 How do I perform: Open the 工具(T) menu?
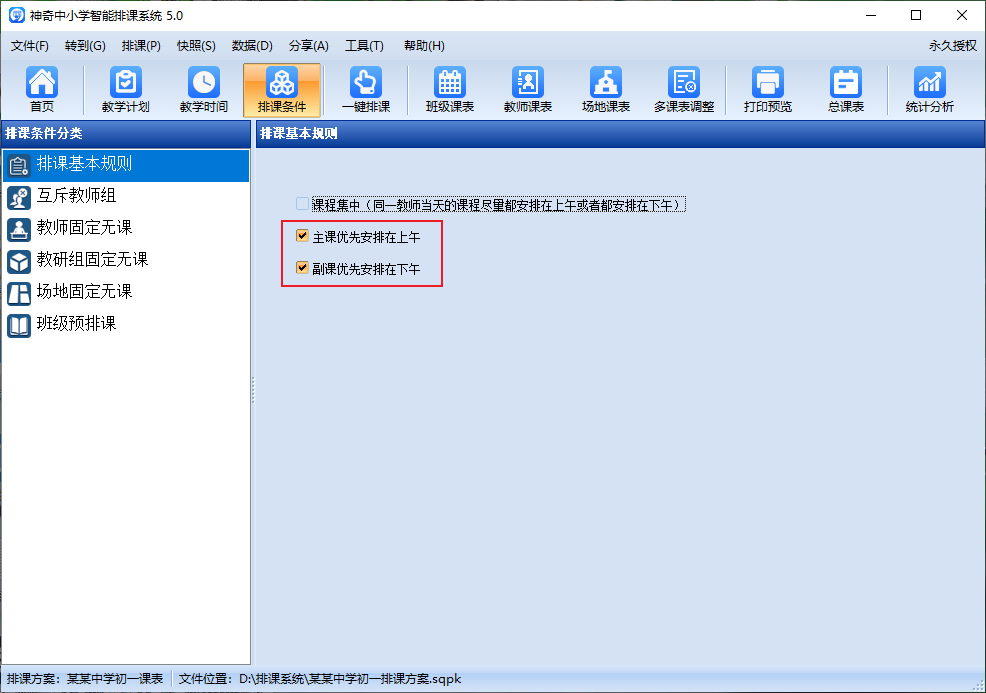[364, 46]
